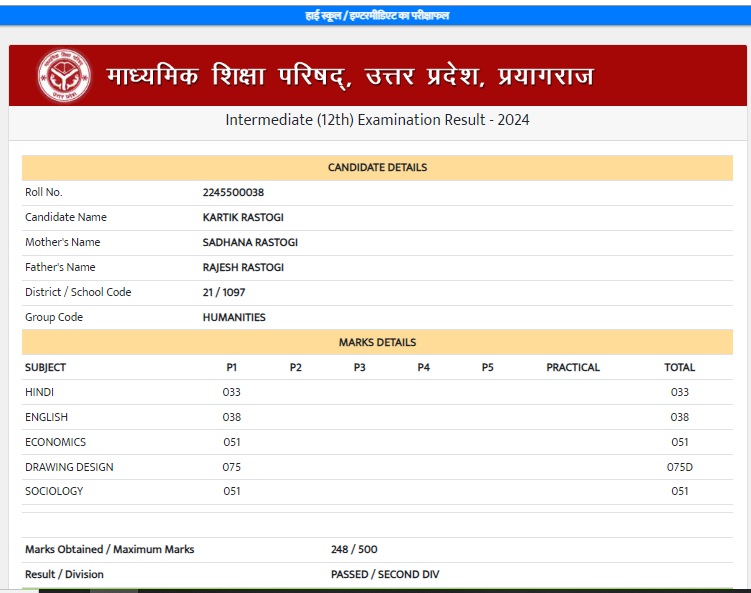Viewport: 751px width, 593px height.
Task: Click the SUBJECT column header
Action: pos(46,367)
